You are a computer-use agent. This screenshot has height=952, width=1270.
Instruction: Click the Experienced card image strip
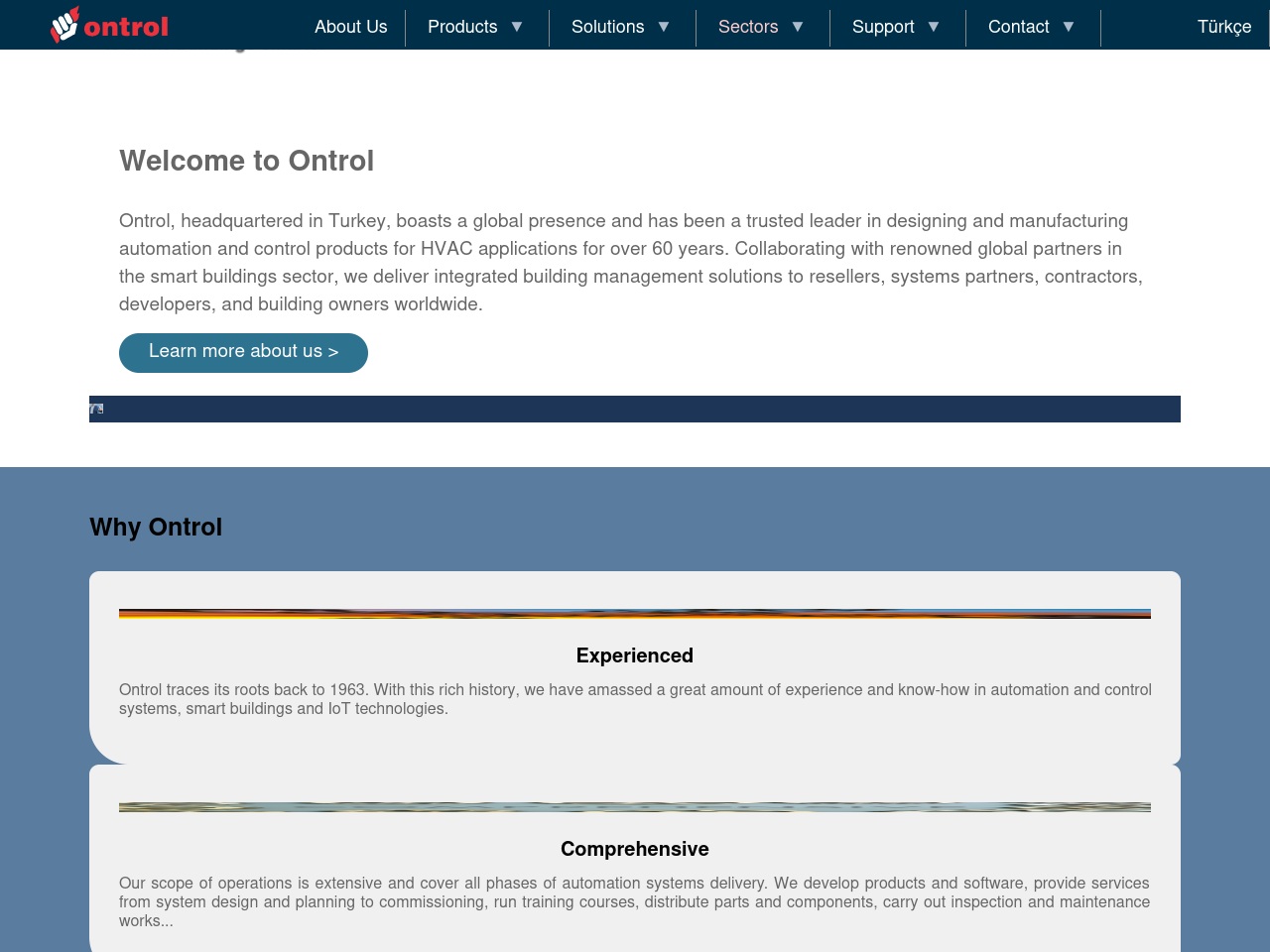tap(635, 614)
